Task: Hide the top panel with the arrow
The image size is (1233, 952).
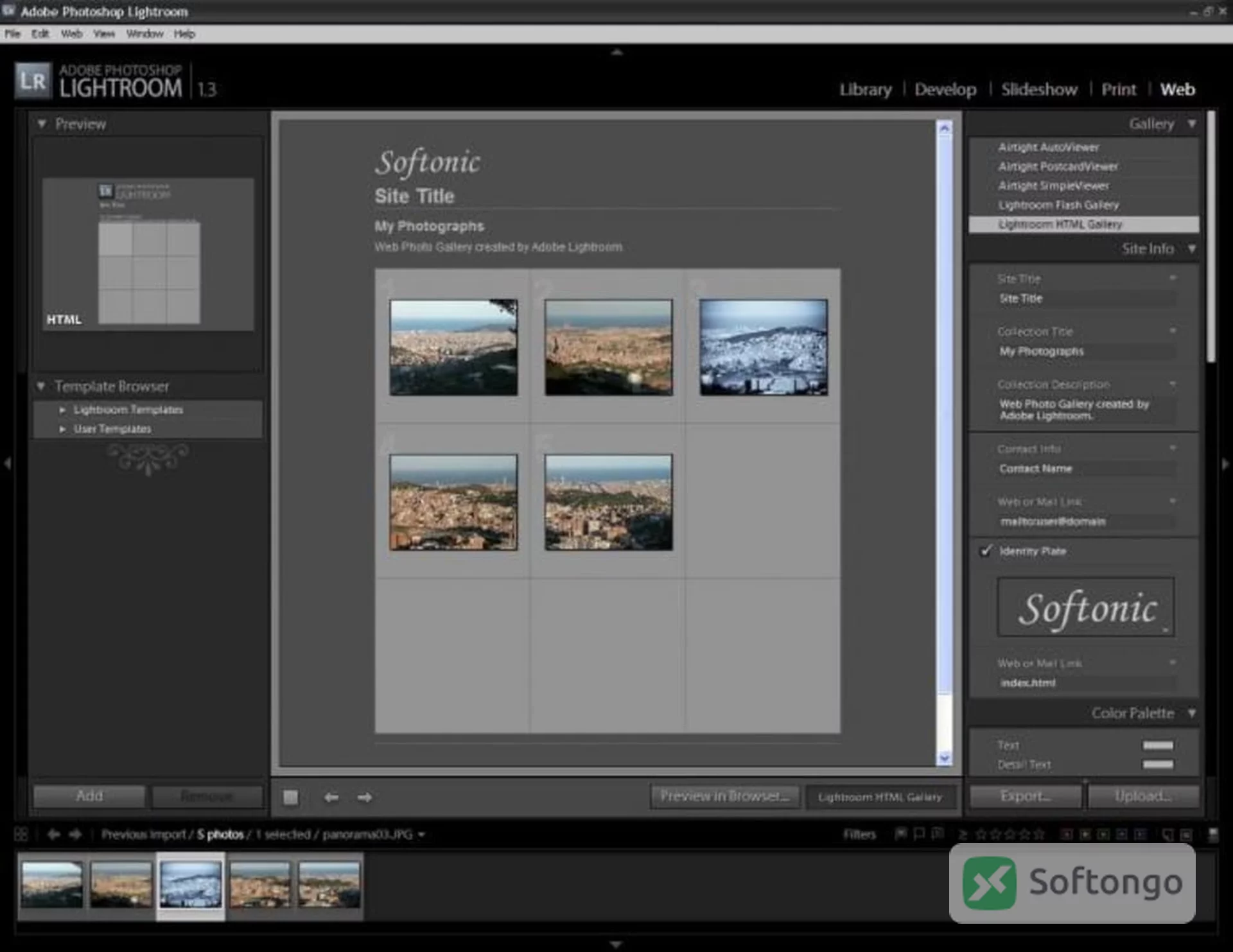Action: (x=616, y=52)
